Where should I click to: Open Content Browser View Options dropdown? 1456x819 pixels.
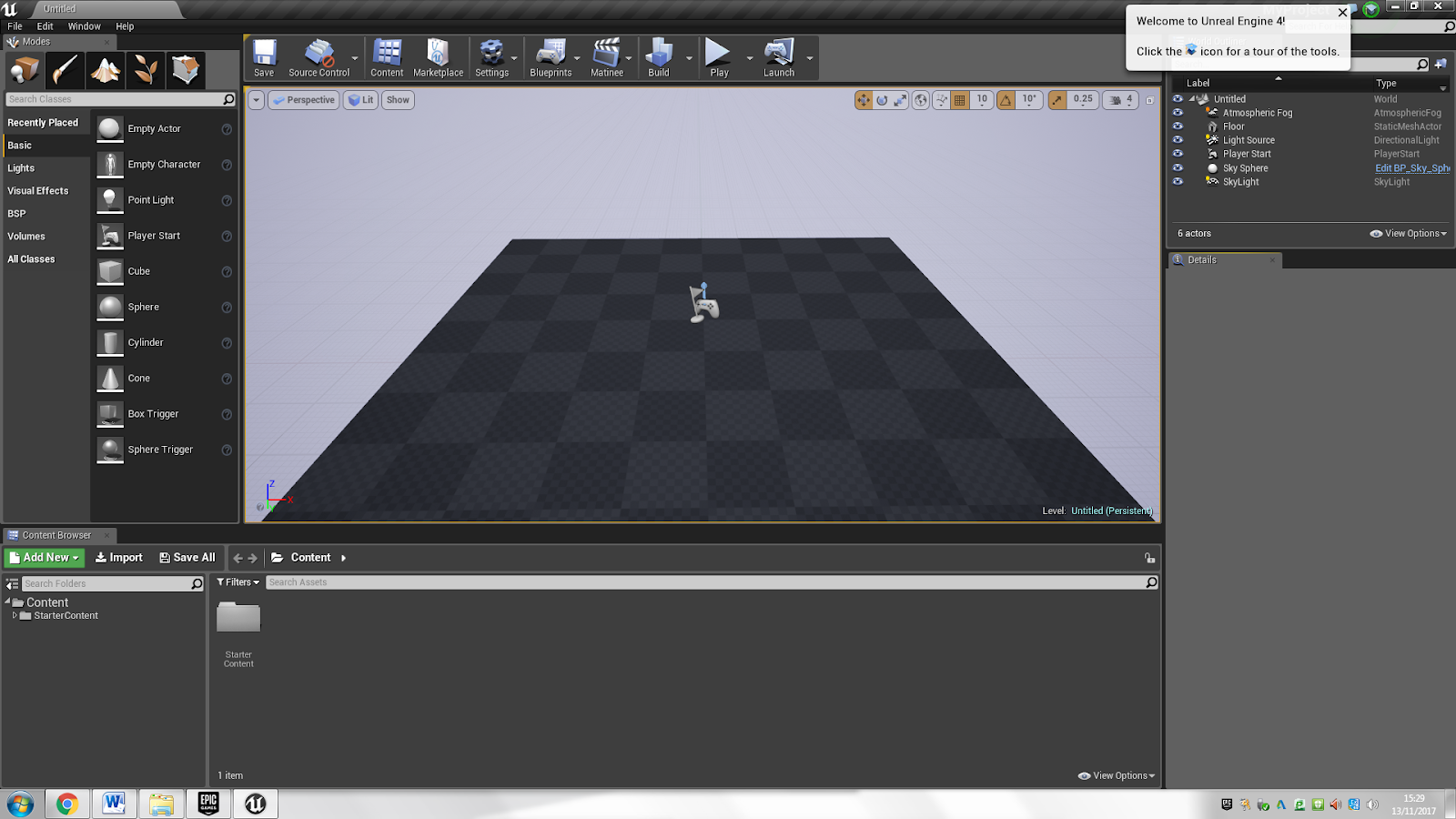tap(1117, 776)
